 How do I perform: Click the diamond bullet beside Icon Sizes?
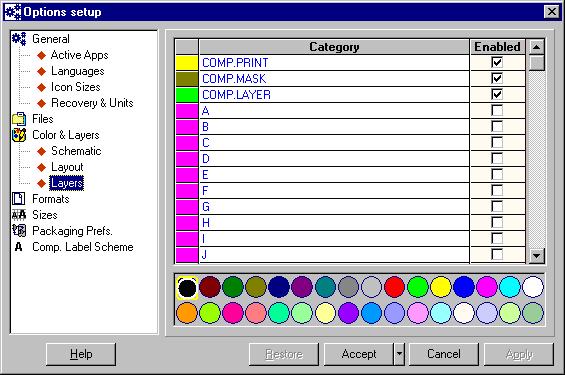click(41, 87)
